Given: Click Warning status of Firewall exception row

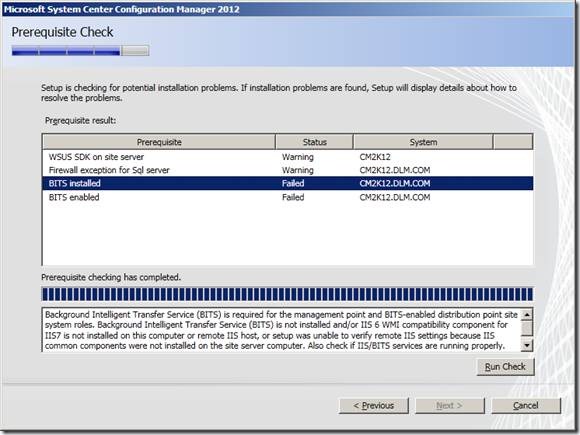Looking at the screenshot, I should 297,170.
